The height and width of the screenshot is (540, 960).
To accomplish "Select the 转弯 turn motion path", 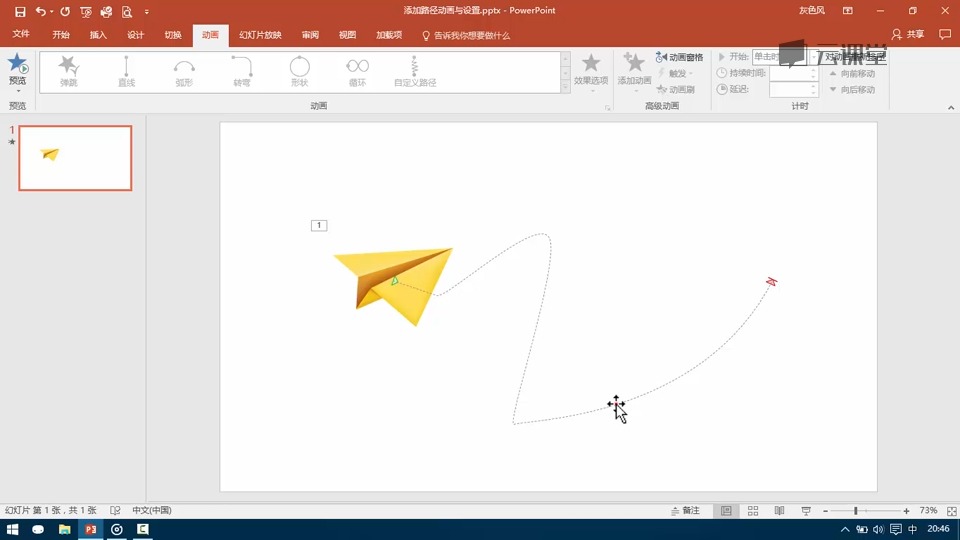I will click(241, 72).
